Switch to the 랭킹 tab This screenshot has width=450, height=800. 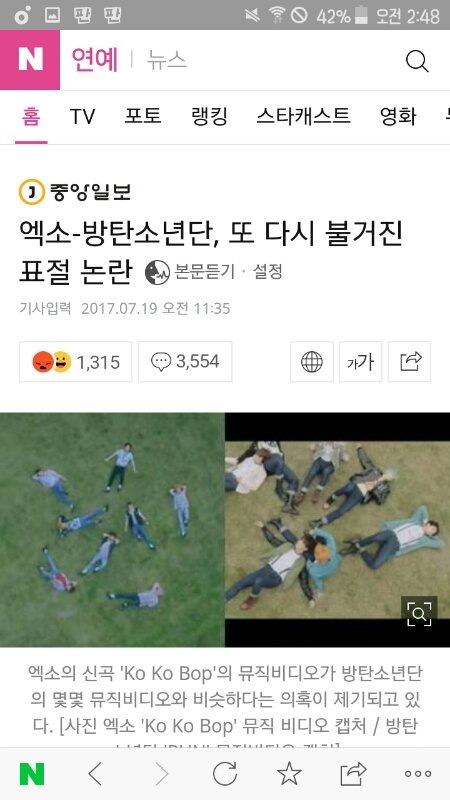coord(209,116)
